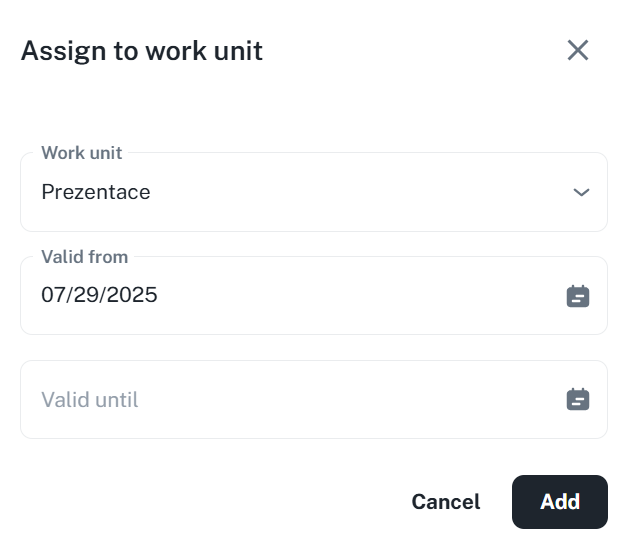Open the Valid from calendar picker icon
The height and width of the screenshot is (552, 629).
pos(578,296)
